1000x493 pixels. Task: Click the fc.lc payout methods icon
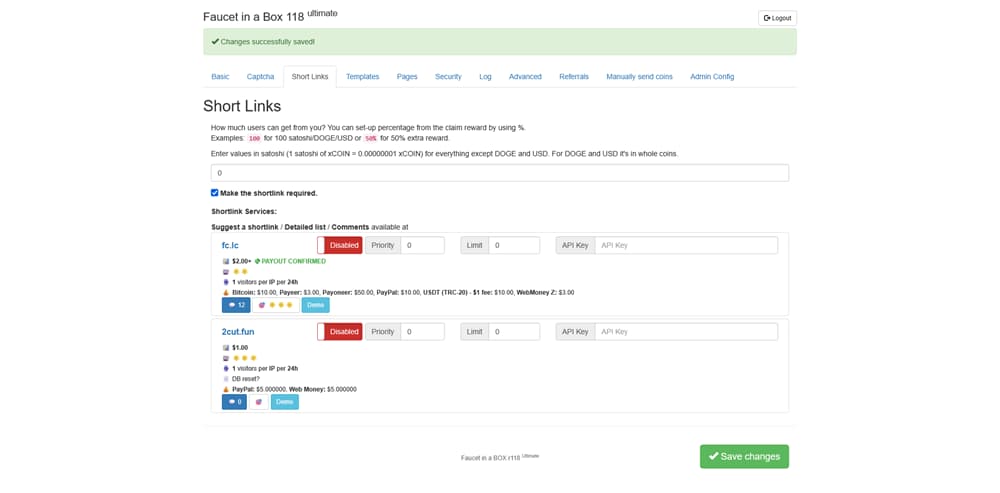pos(226,292)
